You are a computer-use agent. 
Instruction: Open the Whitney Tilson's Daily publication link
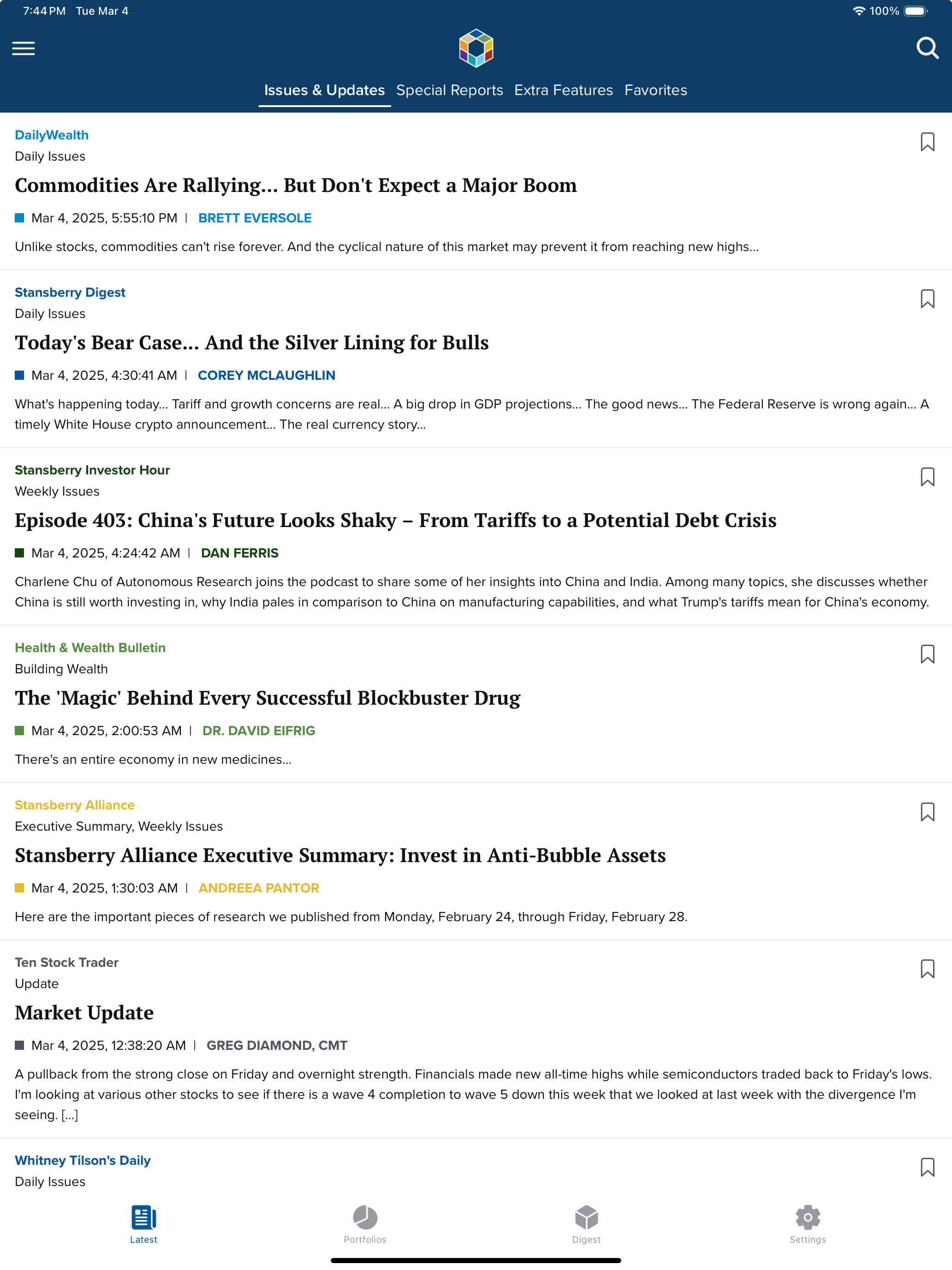(83, 1160)
